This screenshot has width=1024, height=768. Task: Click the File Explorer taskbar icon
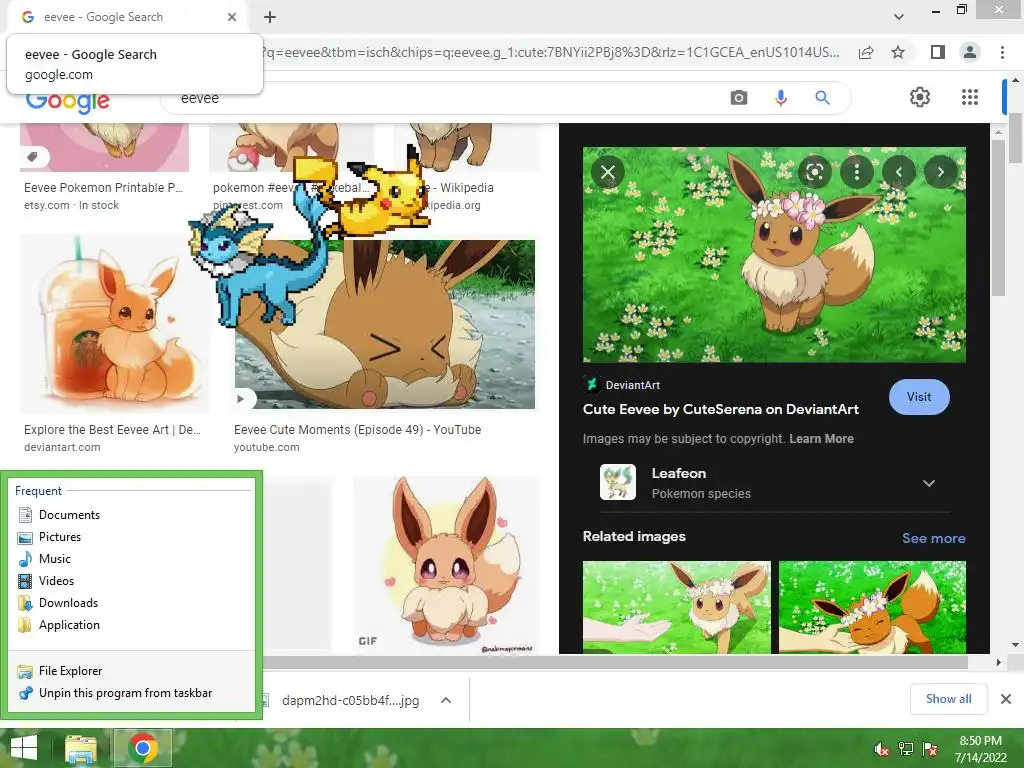(81, 748)
